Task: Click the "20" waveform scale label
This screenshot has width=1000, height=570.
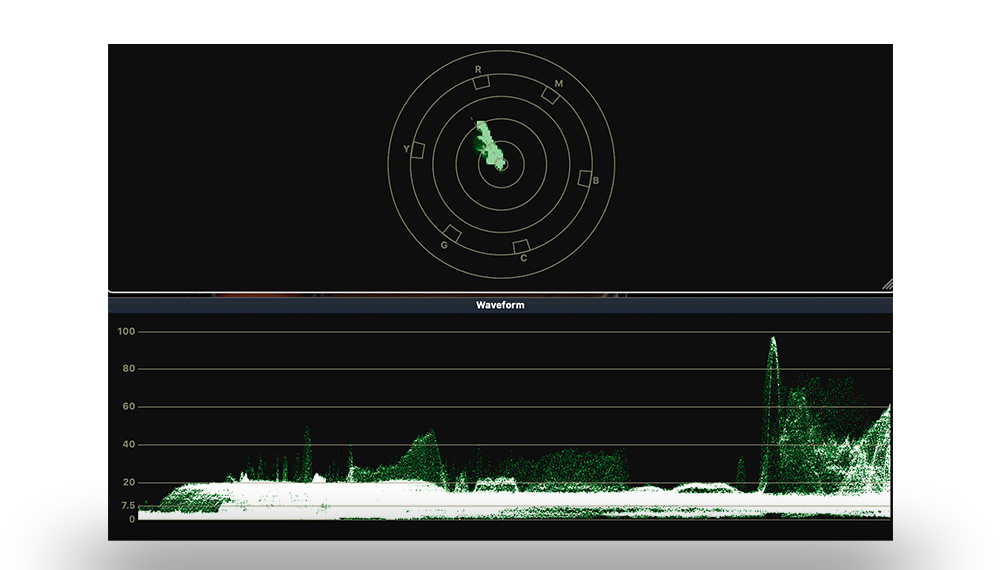Action: coord(129,482)
